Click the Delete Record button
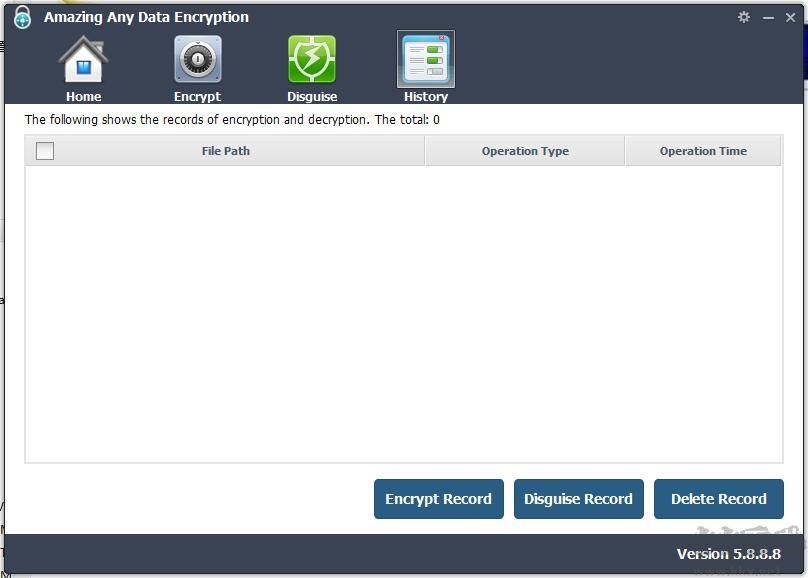This screenshot has height=578, width=808. pos(718,499)
